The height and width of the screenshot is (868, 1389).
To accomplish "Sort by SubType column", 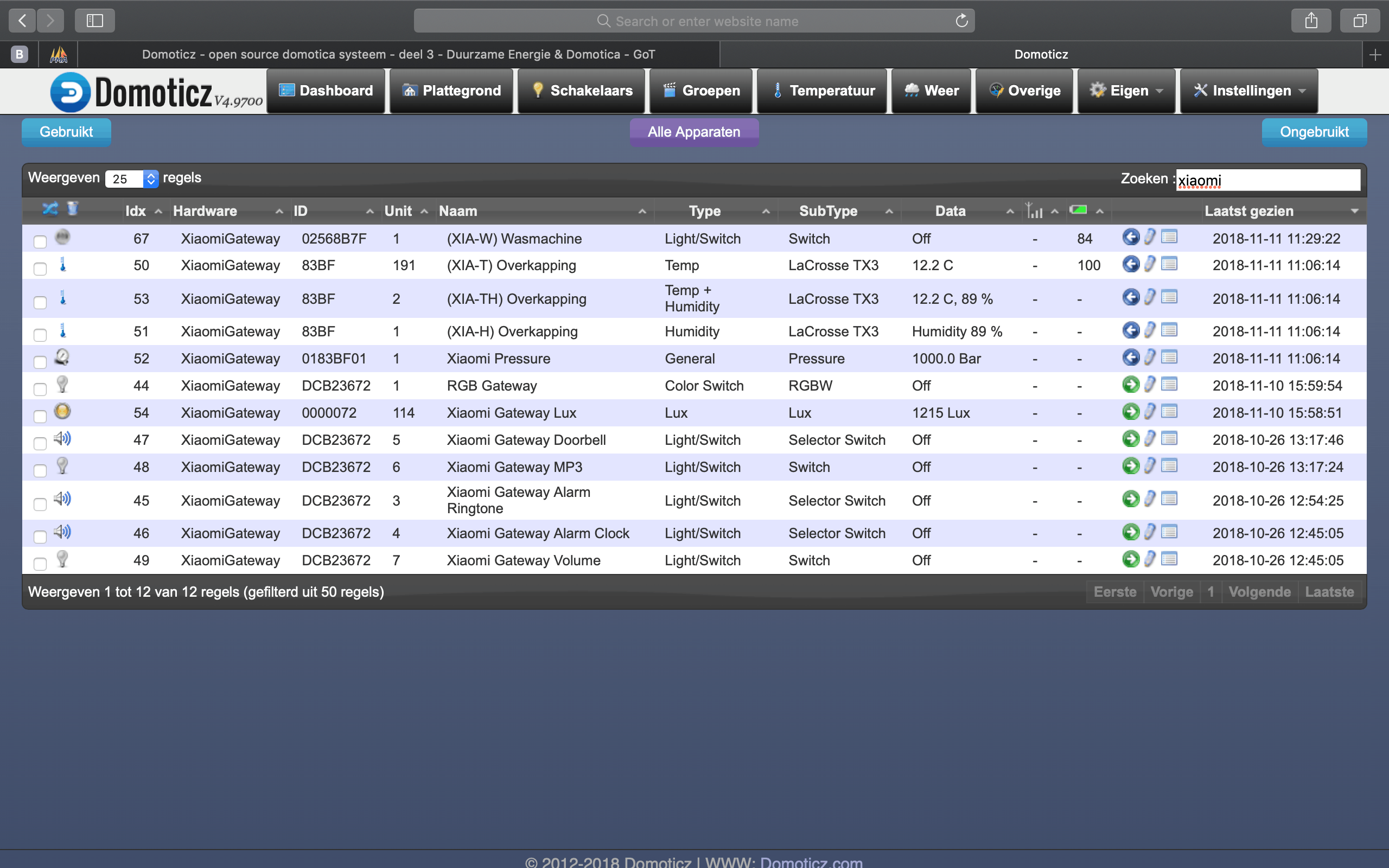I will coord(840,210).
